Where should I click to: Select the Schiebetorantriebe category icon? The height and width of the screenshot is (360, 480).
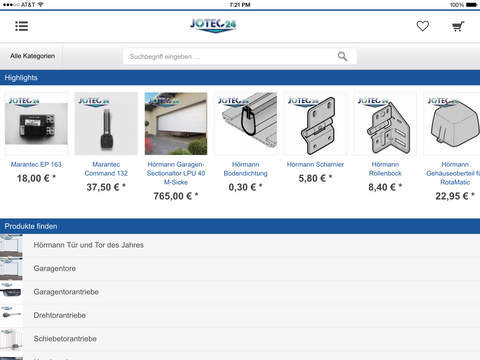[11, 339]
